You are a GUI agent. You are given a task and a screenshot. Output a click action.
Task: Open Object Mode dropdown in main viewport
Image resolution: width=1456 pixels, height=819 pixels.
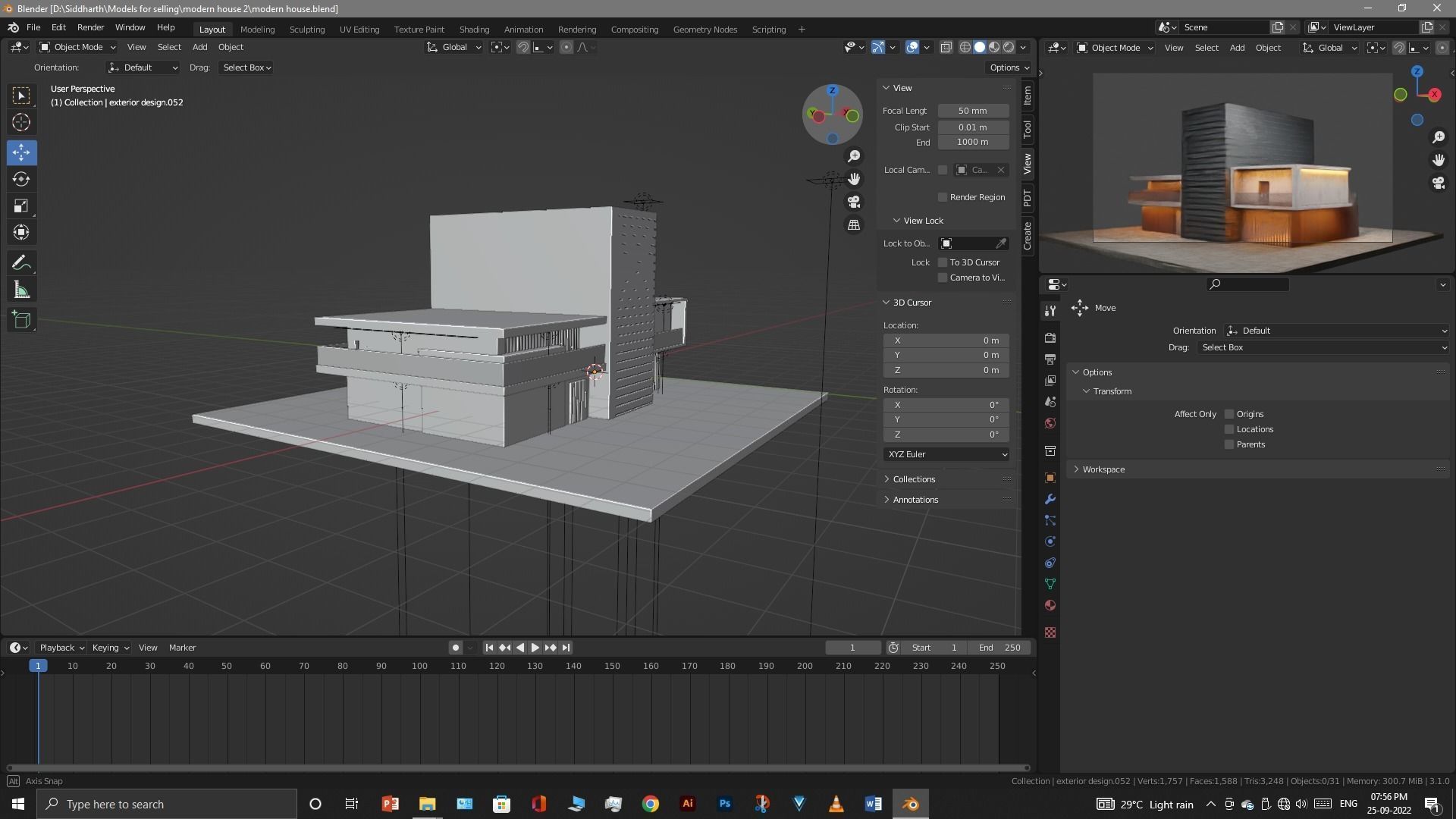click(77, 47)
